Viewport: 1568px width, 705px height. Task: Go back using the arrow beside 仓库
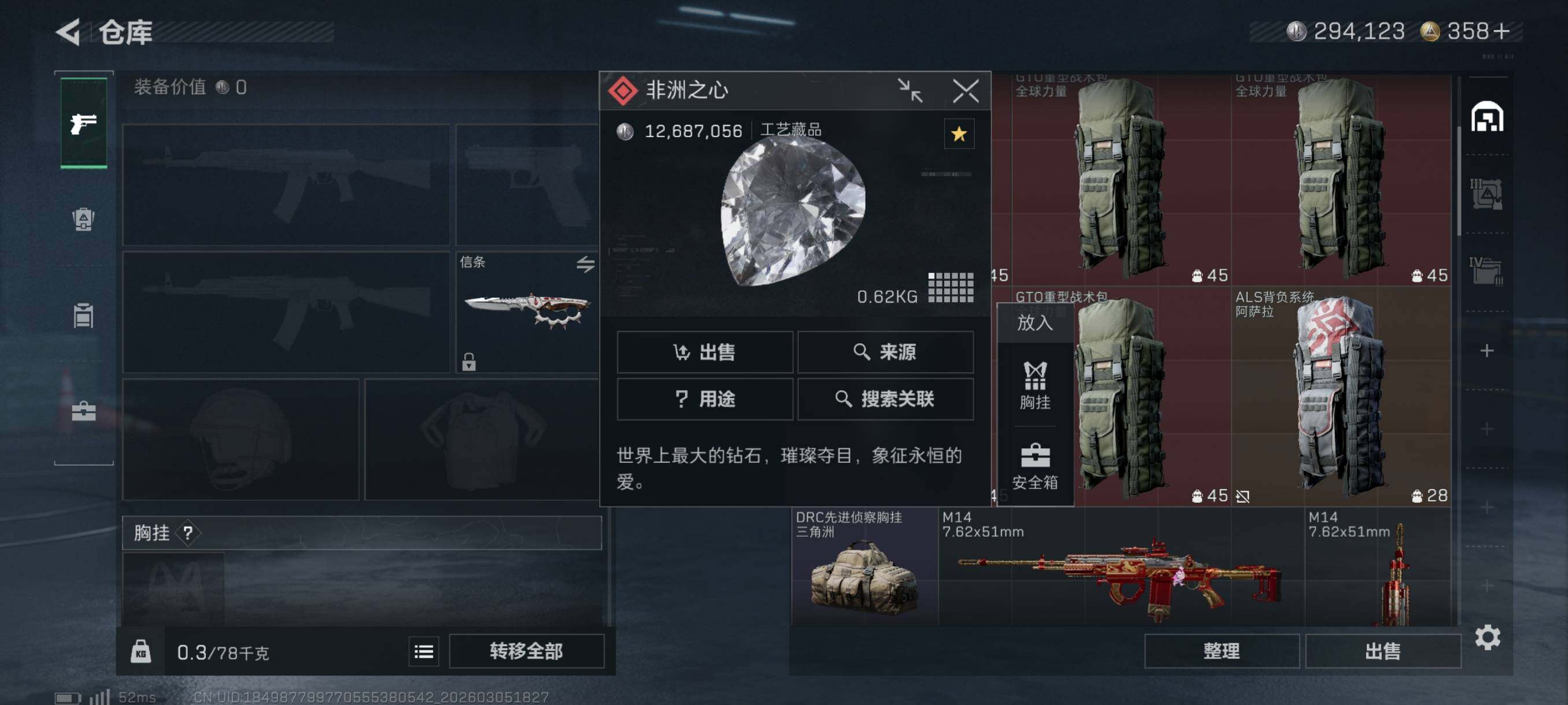point(68,32)
